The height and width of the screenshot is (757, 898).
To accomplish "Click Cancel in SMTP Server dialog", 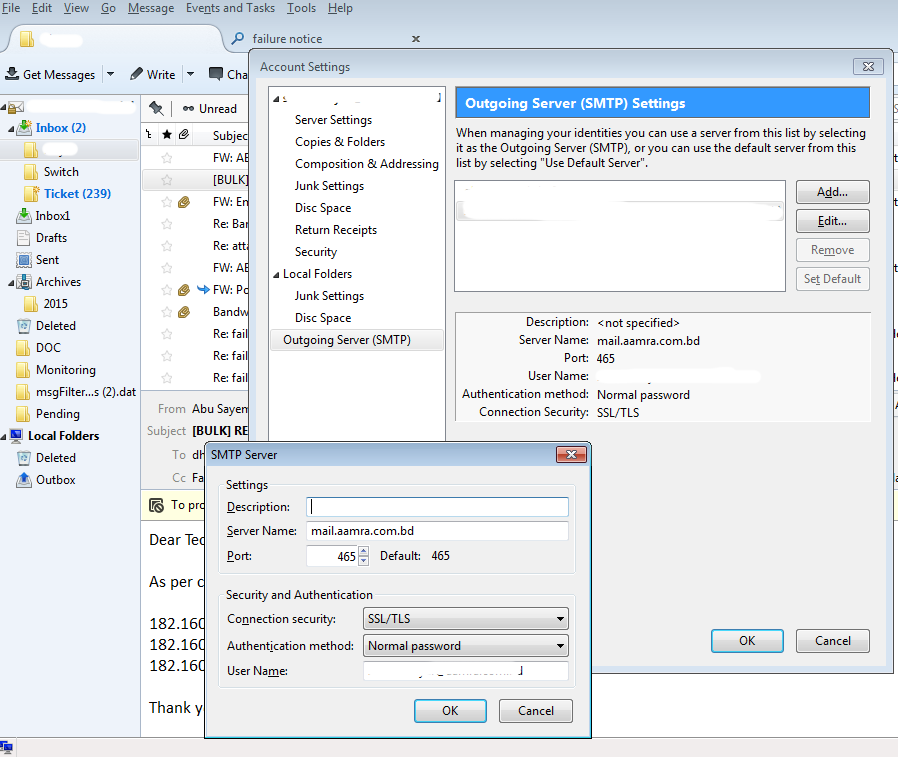I will click(536, 711).
